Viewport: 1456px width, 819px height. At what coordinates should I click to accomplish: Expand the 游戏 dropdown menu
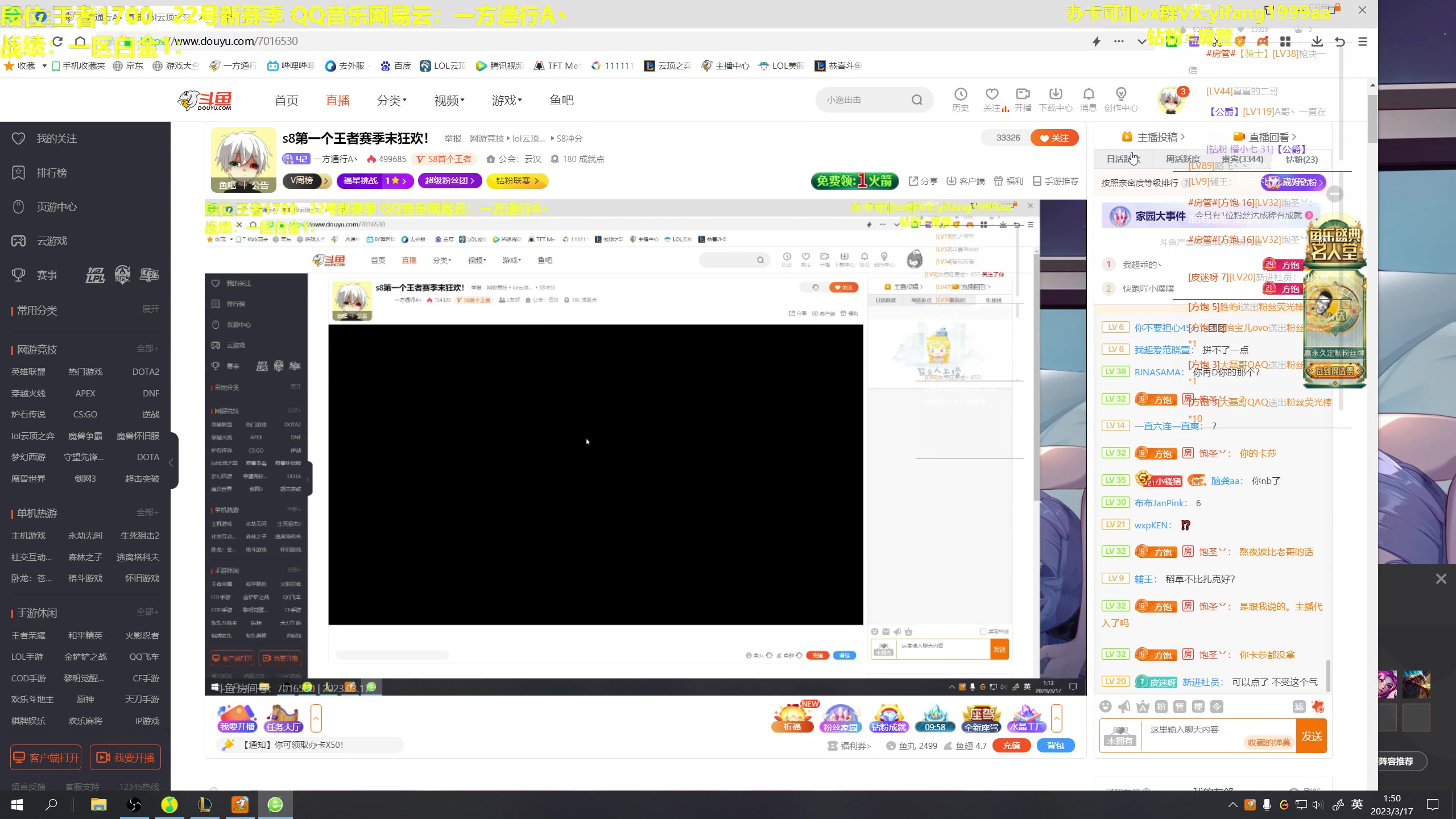(x=506, y=100)
